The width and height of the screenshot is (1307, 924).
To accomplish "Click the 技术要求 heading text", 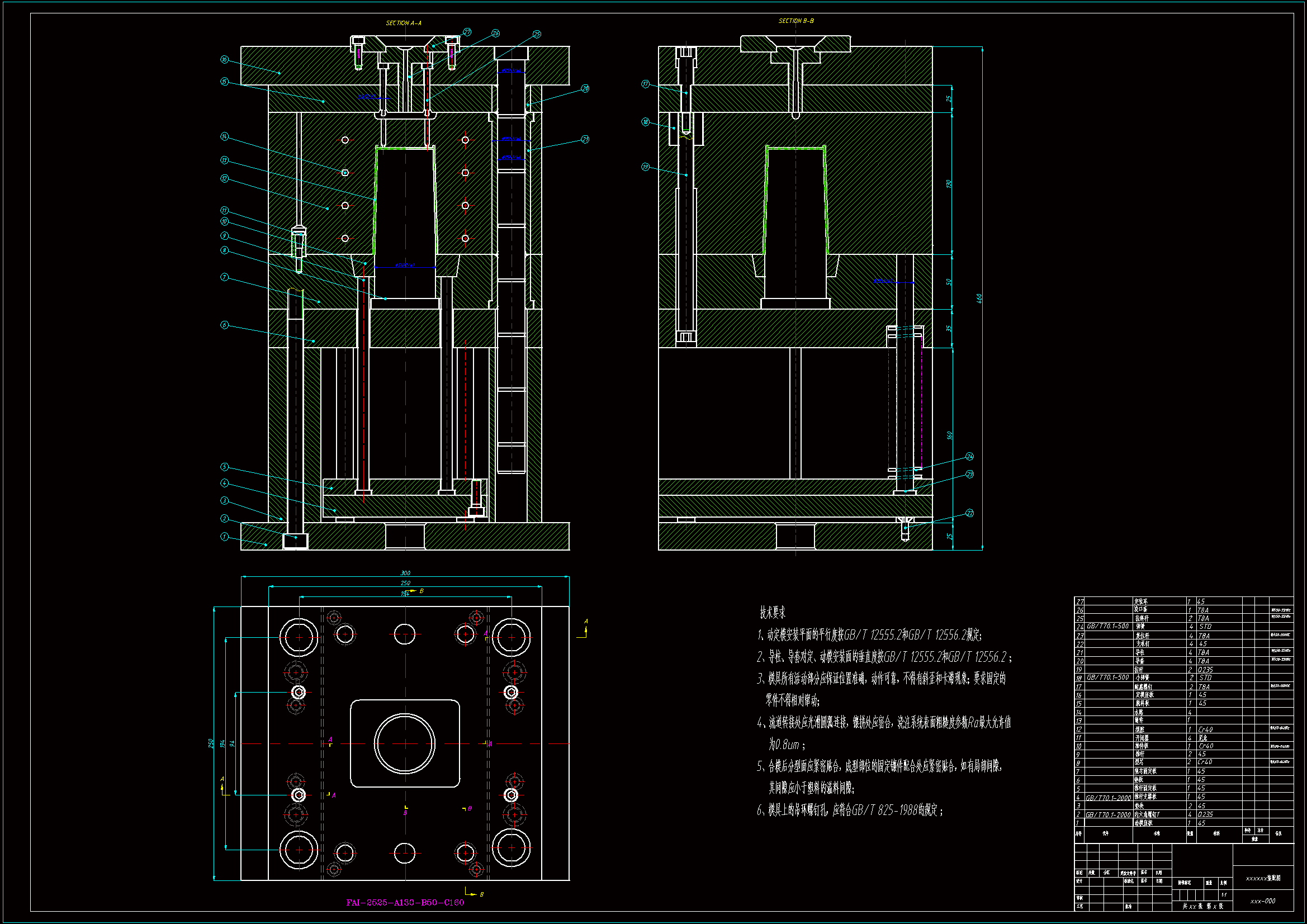I will [x=773, y=613].
